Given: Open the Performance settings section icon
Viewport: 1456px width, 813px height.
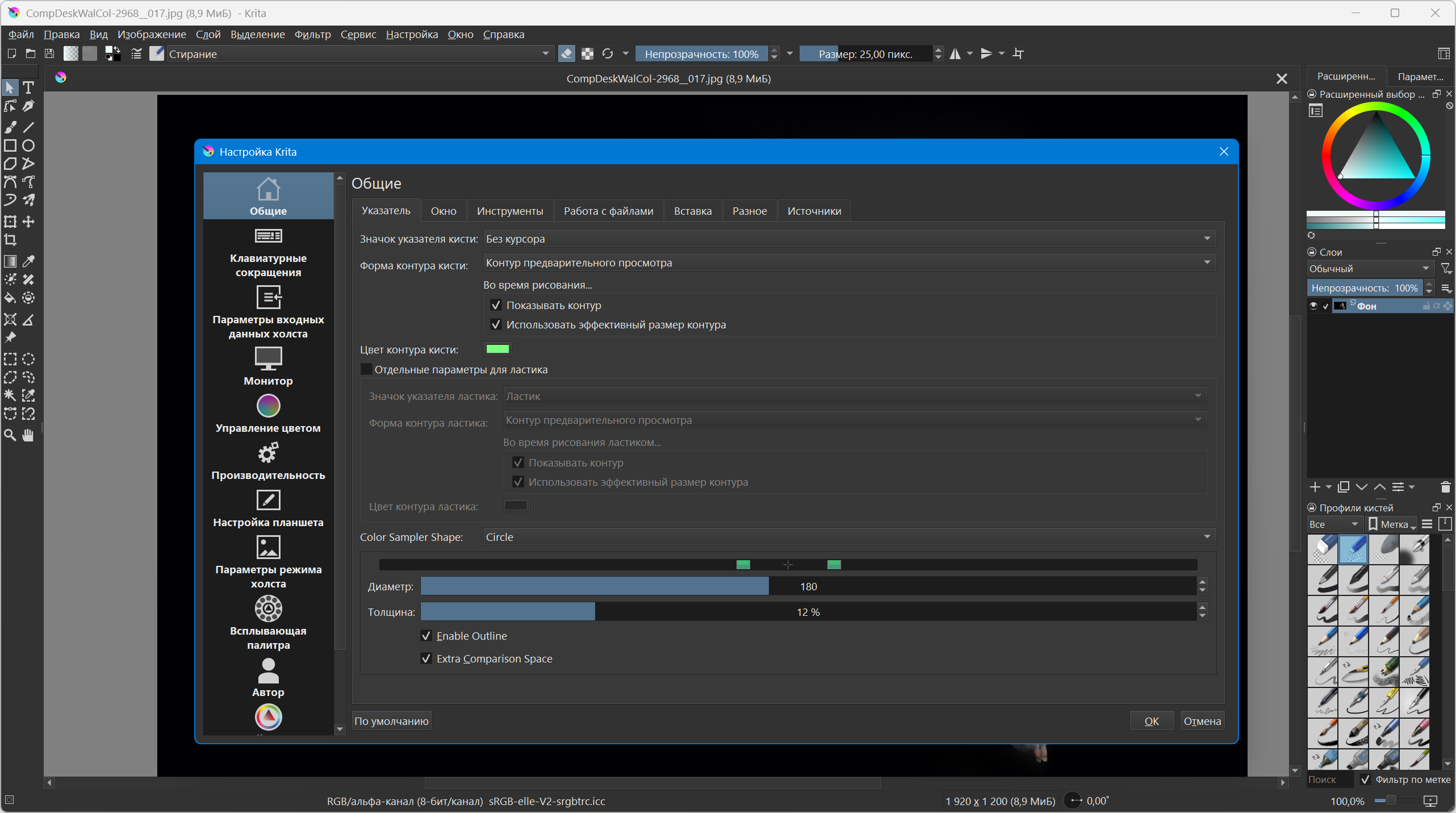Looking at the screenshot, I should (268, 453).
